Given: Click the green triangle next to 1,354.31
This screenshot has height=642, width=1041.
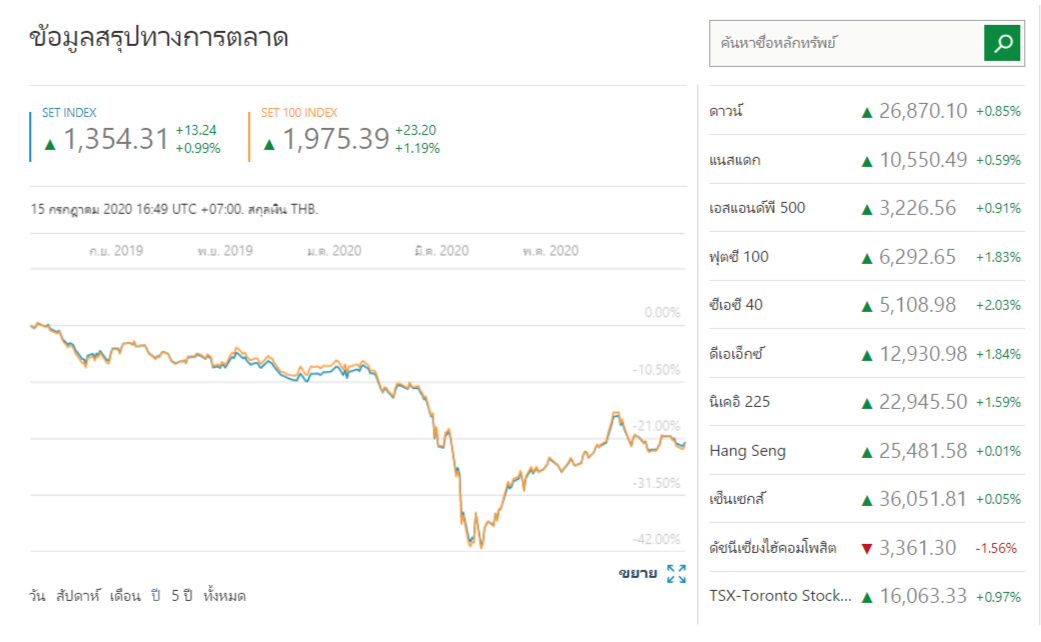Looking at the screenshot, I should (x=50, y=144).
